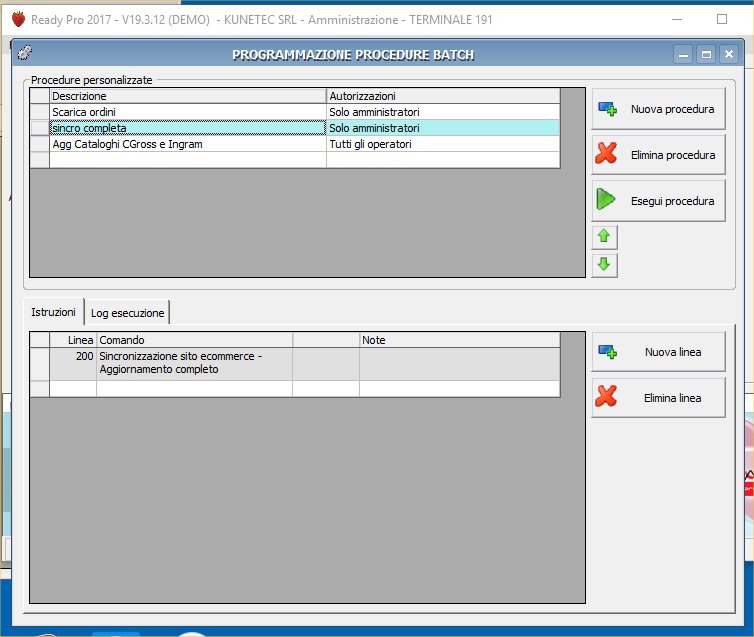
Task: Click the Note column header
Action: (459, 340)
